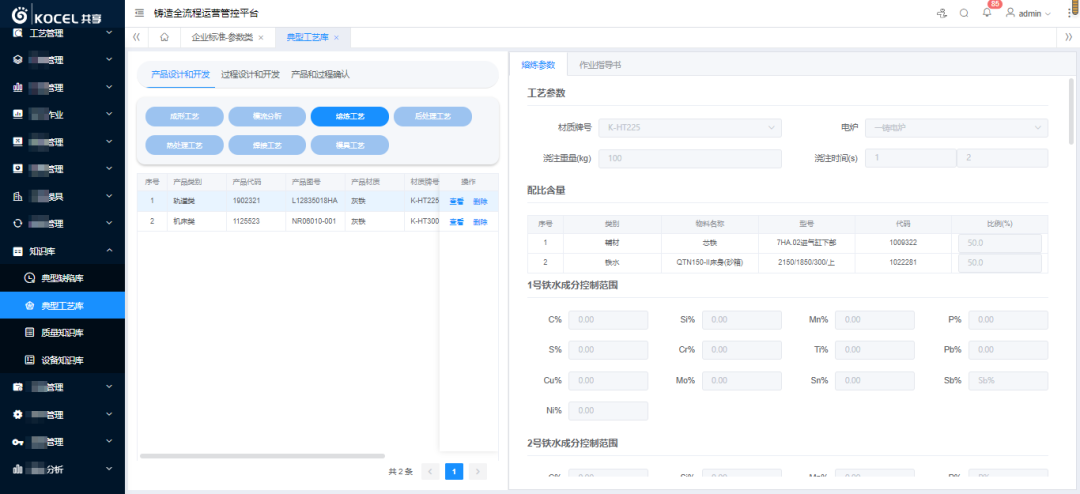Screen dimensions: 1080x494
Task: Switch to 过程设计和开发 tab
Action: click(250, 74)
